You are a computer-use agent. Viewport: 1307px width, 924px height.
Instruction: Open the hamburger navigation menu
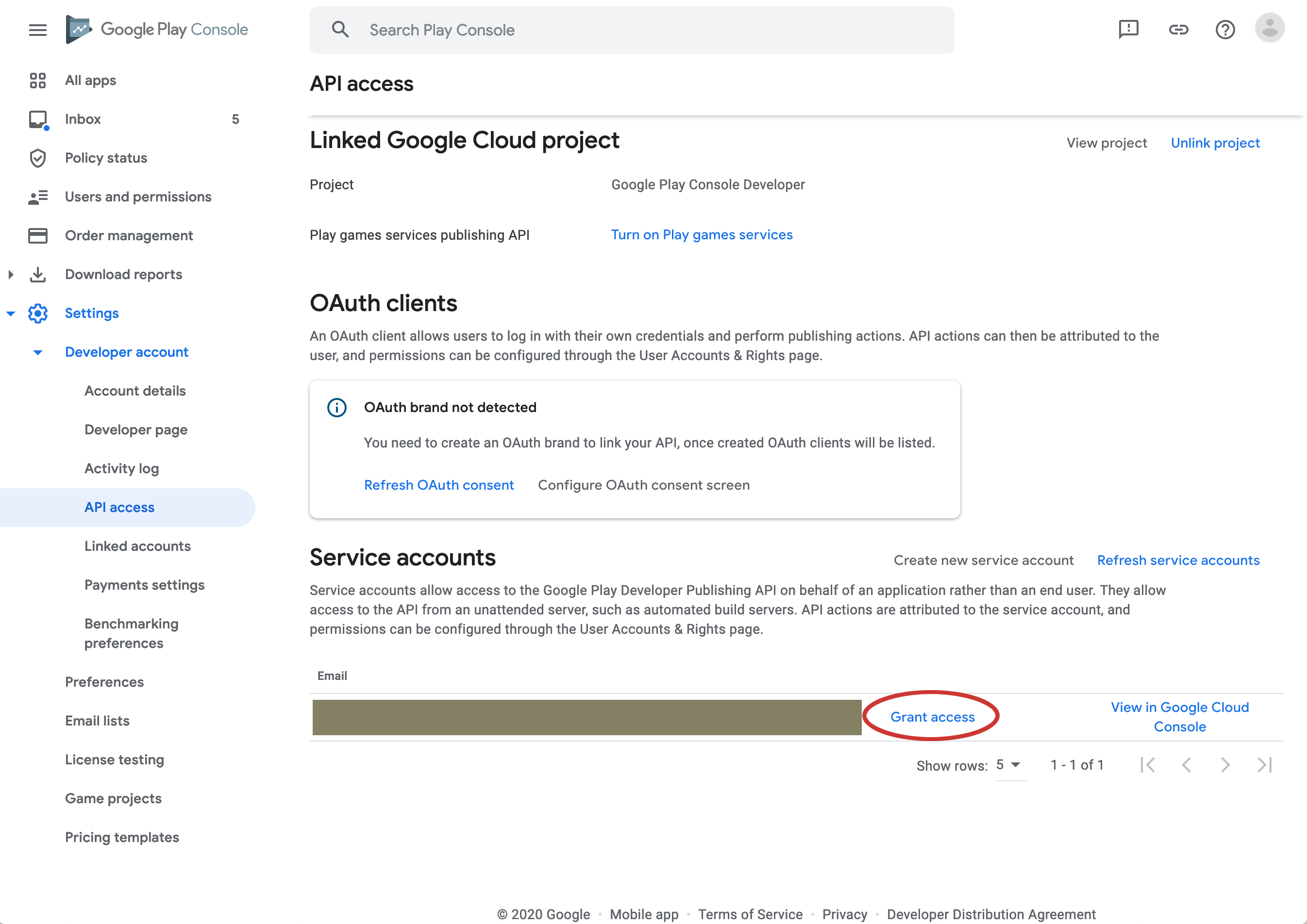(x=37, y=30)
